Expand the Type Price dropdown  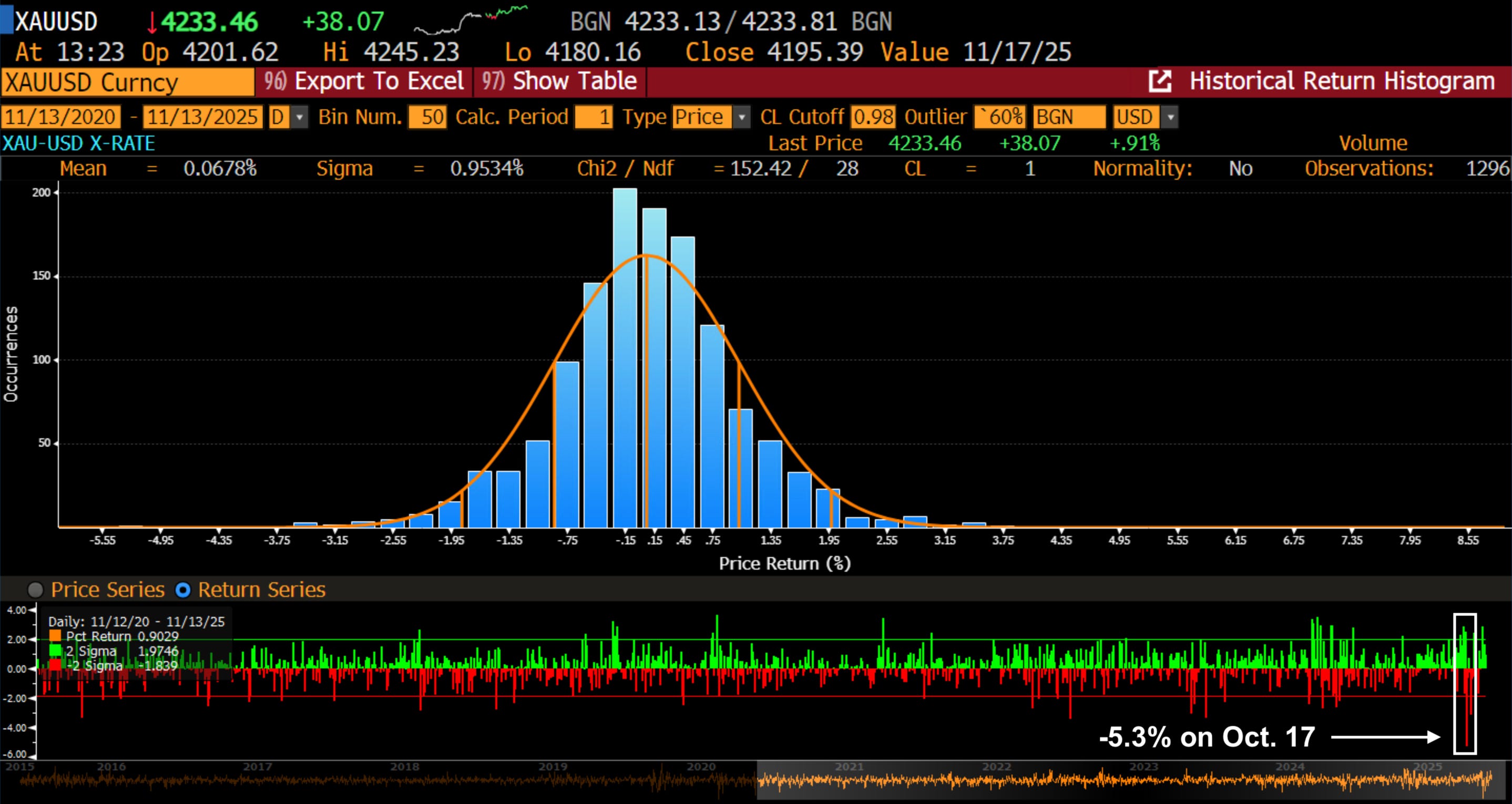[742, 117]
